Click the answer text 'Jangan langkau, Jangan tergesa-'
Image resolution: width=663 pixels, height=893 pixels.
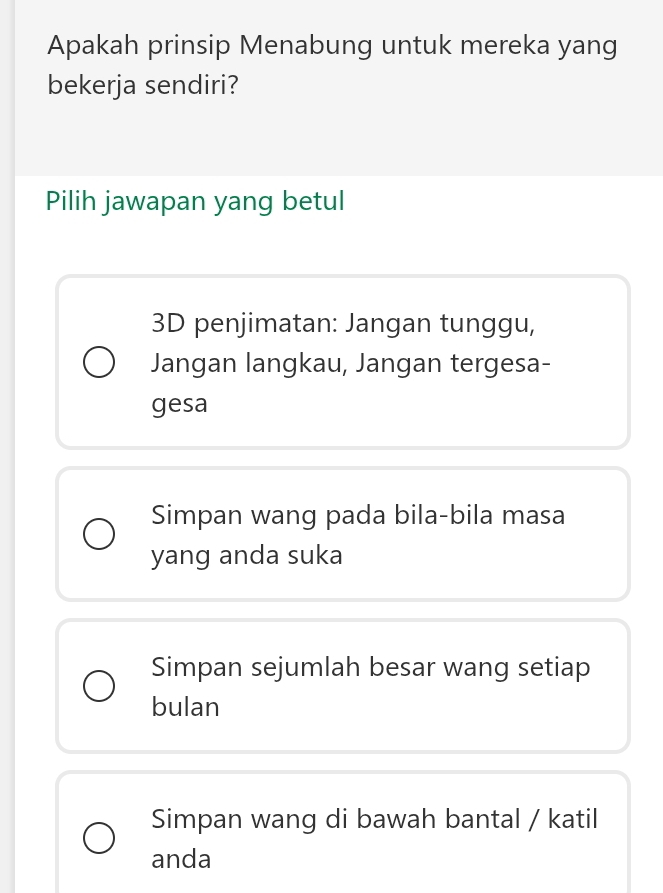click(350, 363)
